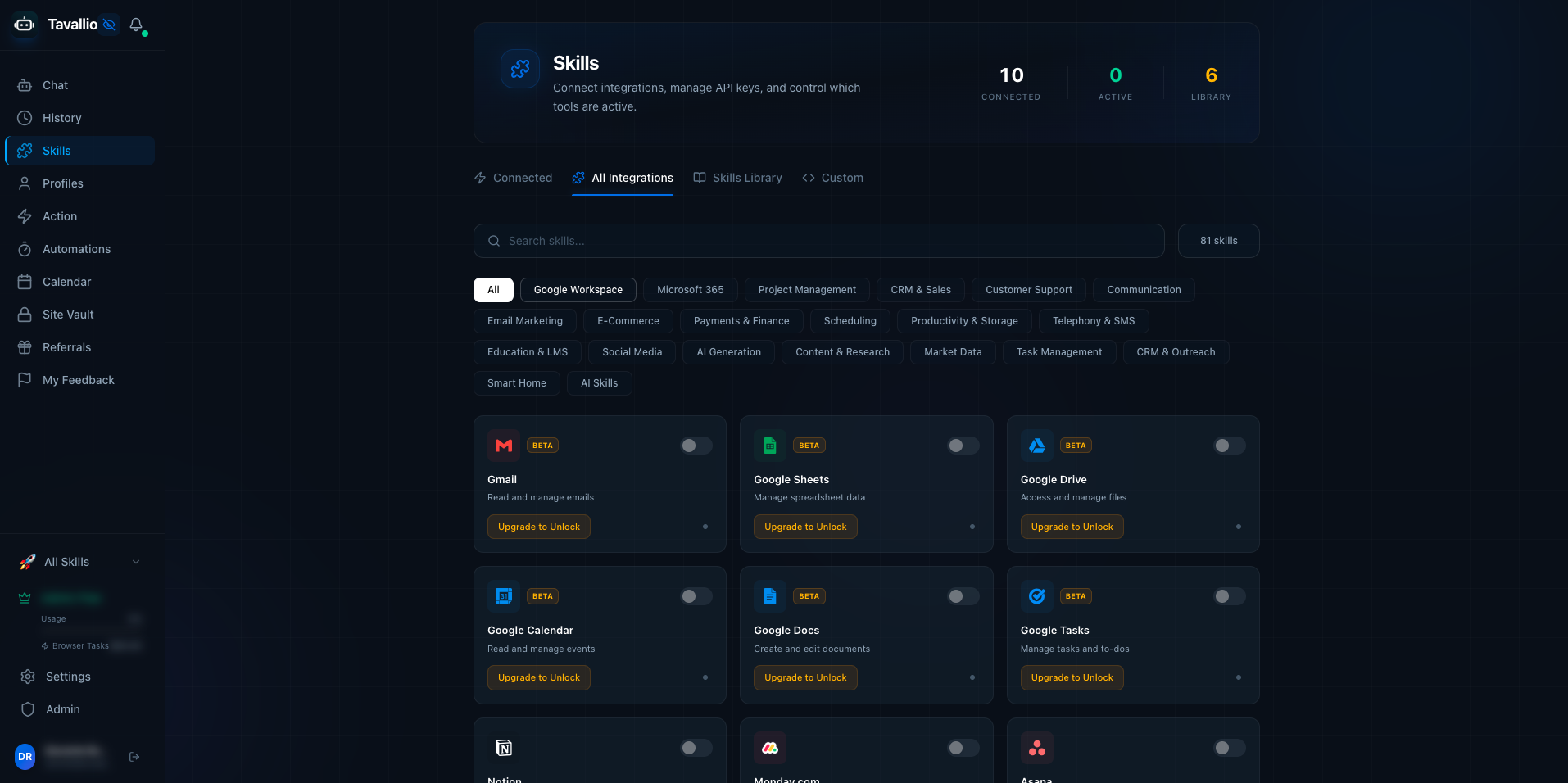1568x783 pixels.
Task: Open History in the sidebar
Action: tap(79, 118)
